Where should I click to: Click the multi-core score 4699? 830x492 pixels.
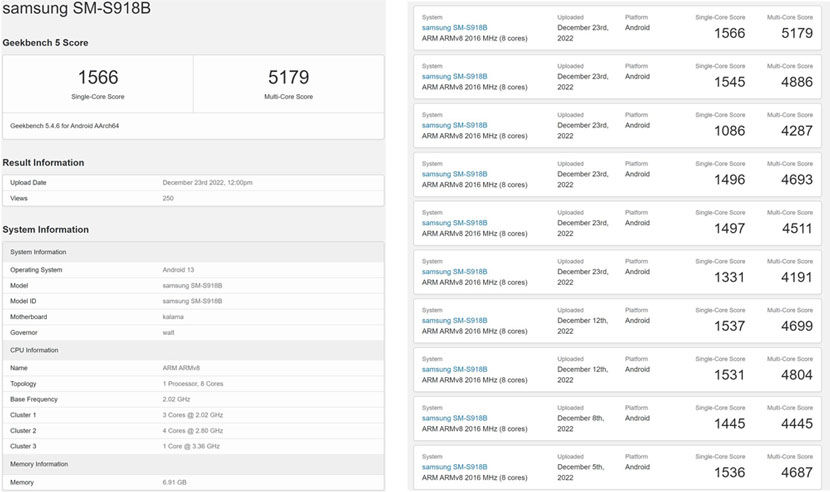point(797,326)
